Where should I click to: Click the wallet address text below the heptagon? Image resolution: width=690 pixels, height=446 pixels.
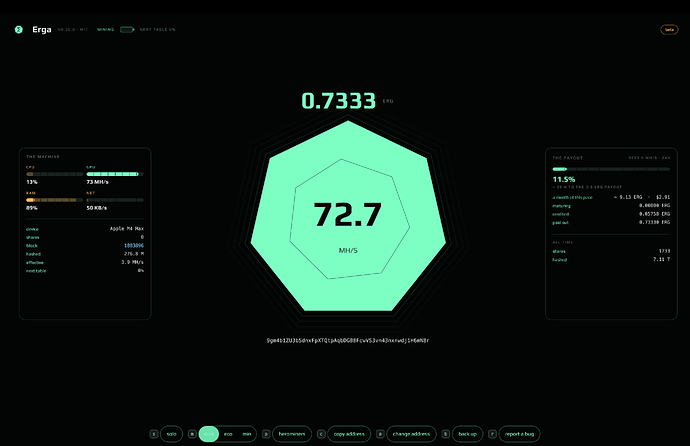click(x=348, y=340)
